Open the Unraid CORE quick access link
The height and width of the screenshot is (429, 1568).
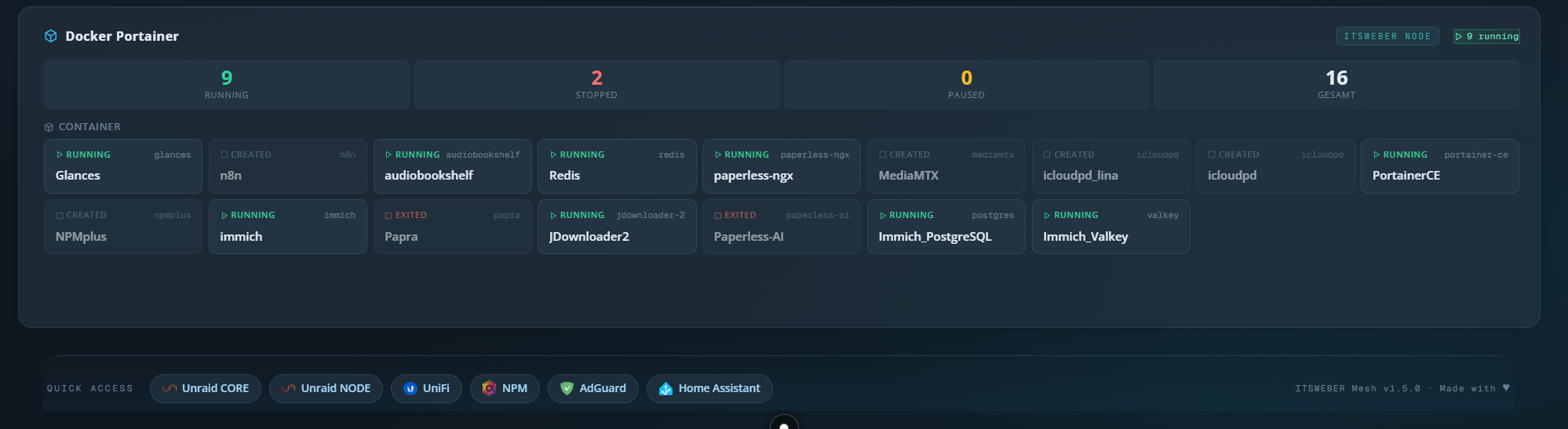coord(206,388)
